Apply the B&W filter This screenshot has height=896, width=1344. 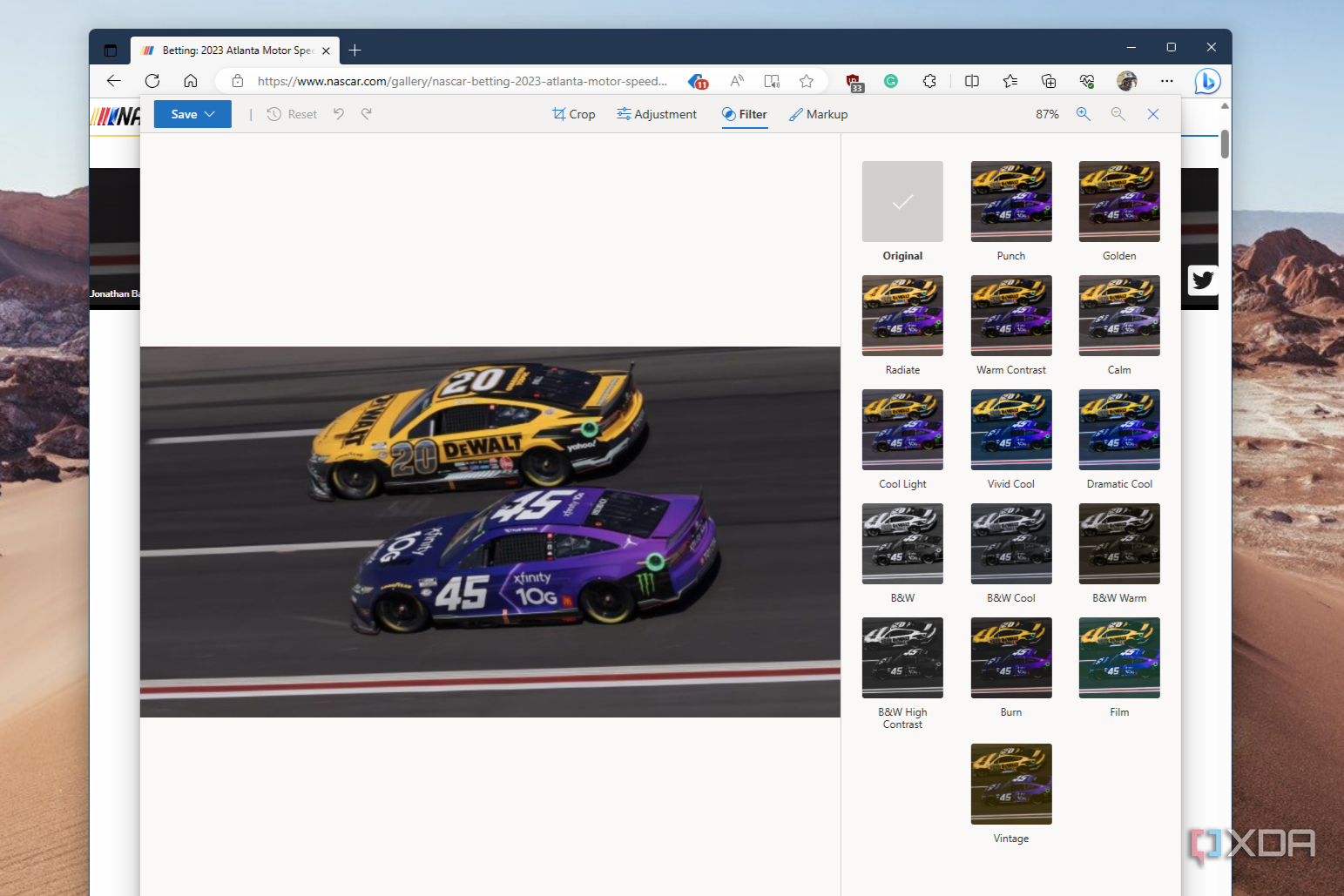[x=902, y=543]
